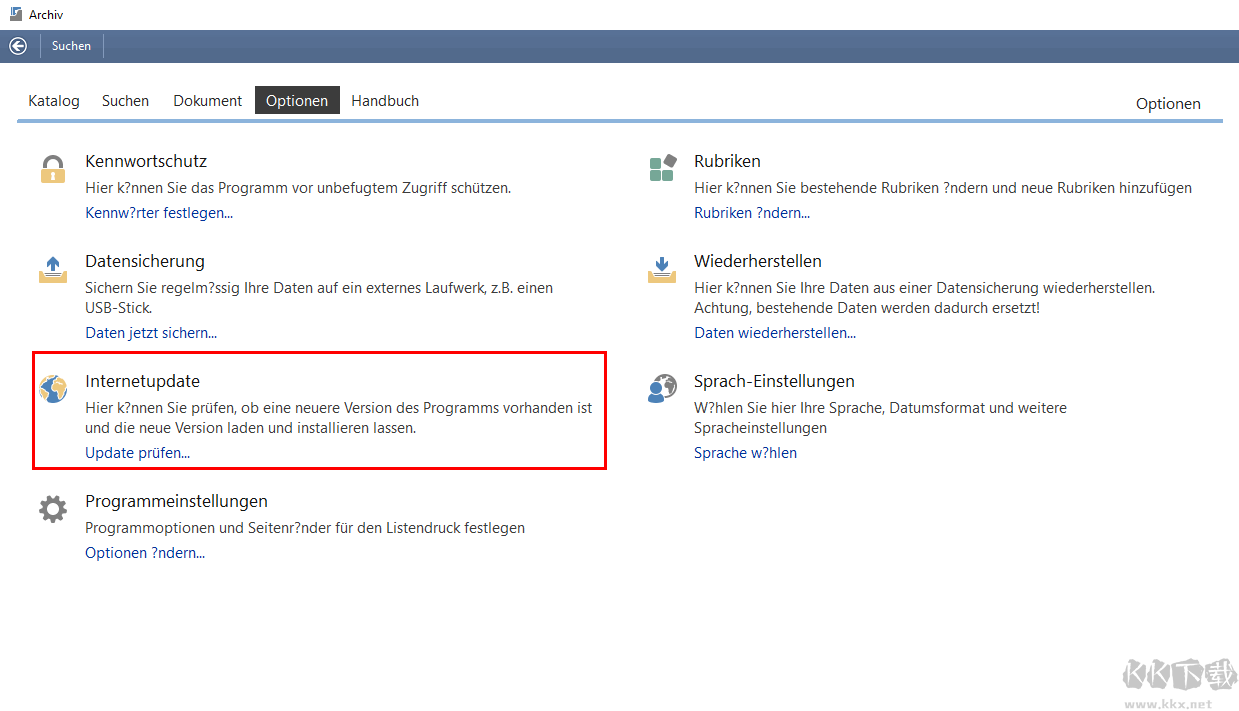
Task: Click the Archiv app icon in title bar
Action: coord(15,15)
